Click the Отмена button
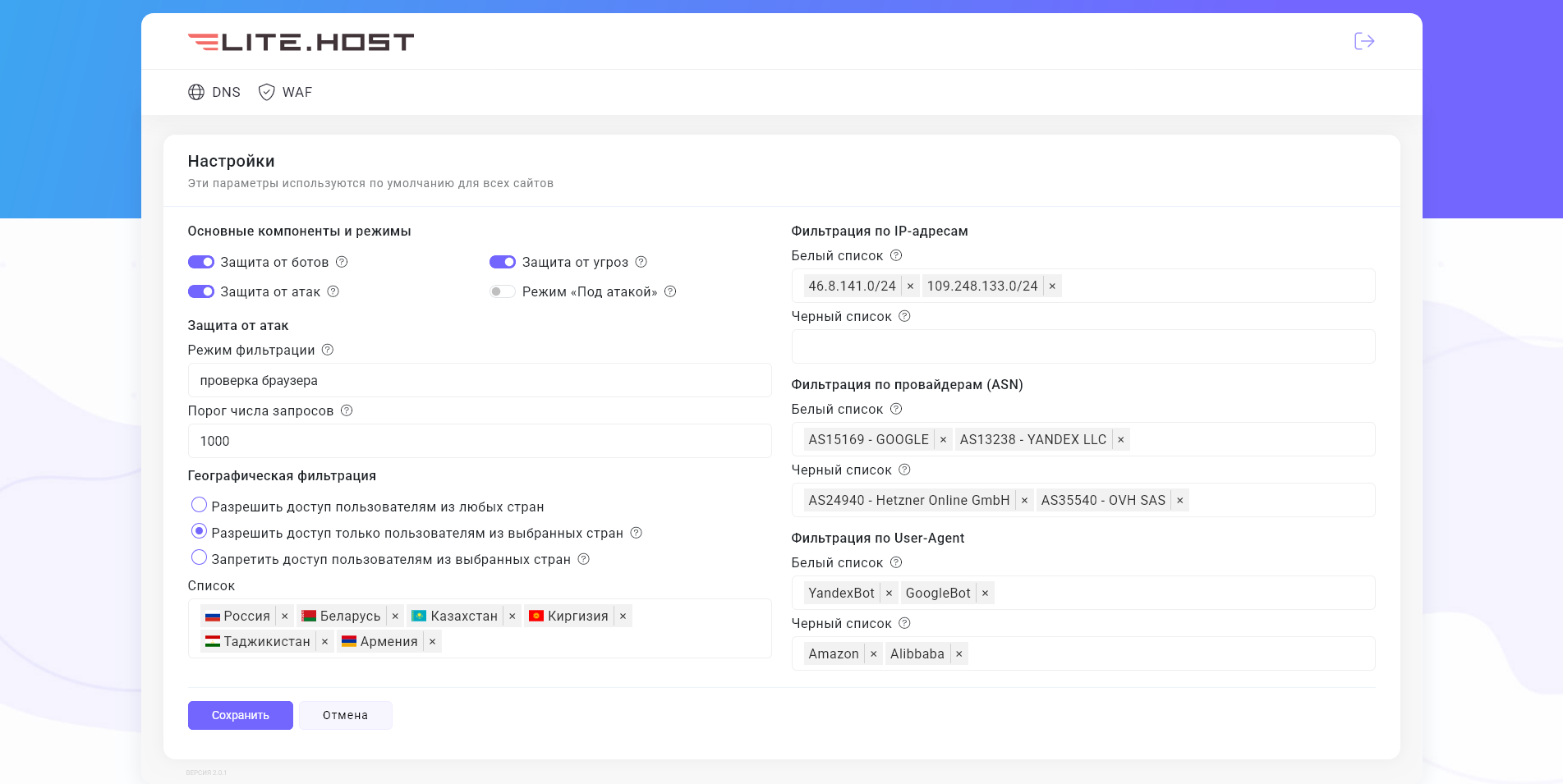Image resolution: width=1563 pixels, height=784 pixels. (x=345, y=715)
